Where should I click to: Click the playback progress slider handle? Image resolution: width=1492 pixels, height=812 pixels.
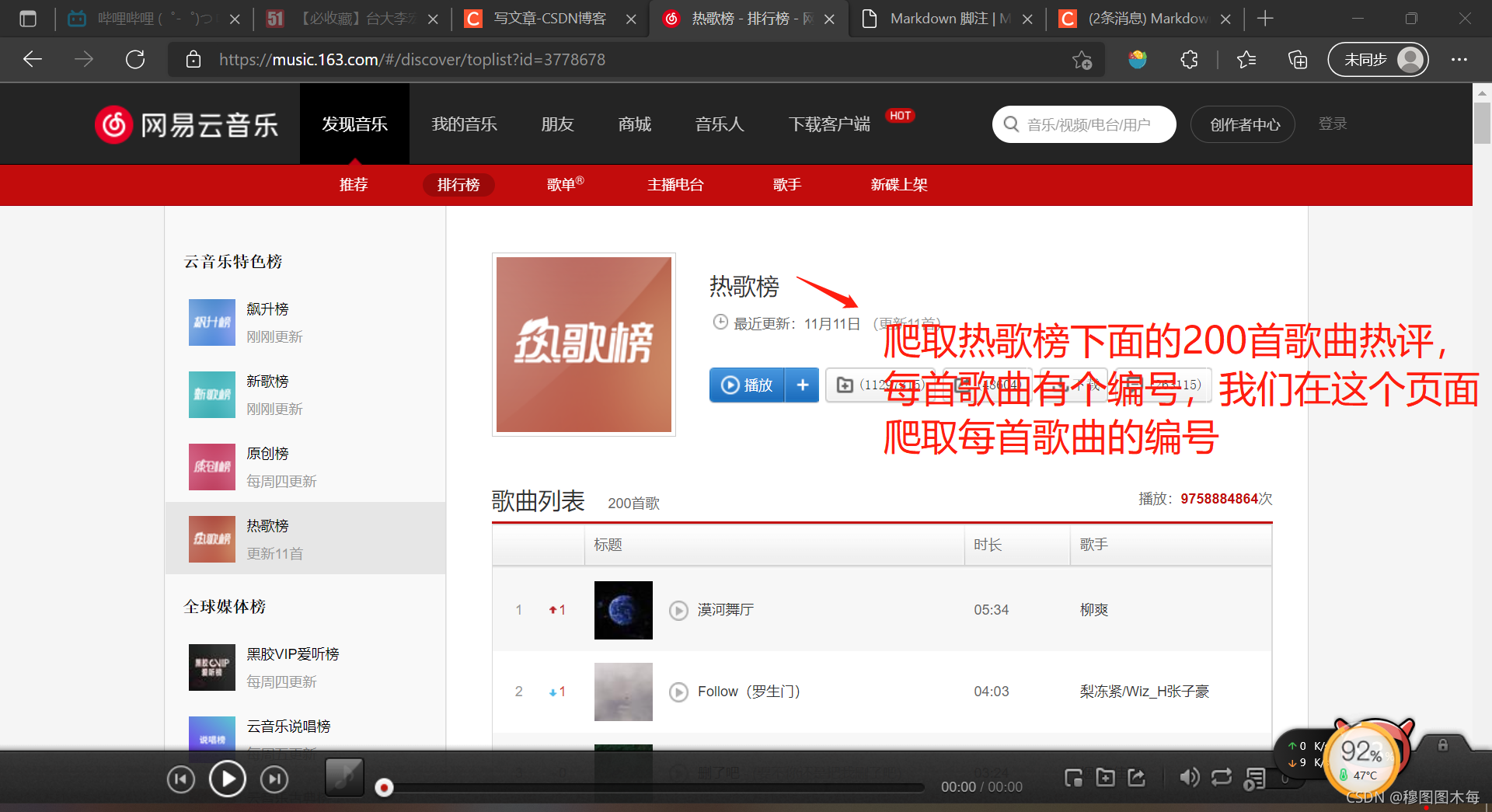point(384,788)
